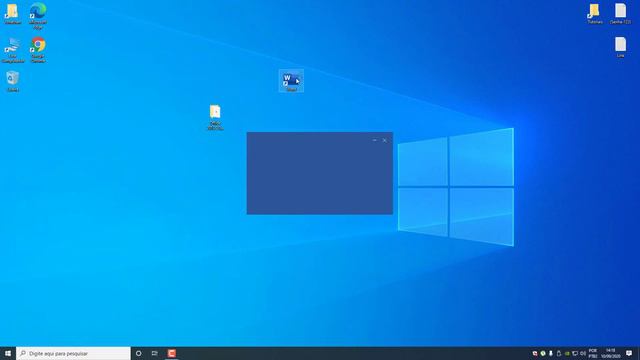Click the taskbar search box

pyautogui.click(x=73, y=353)
